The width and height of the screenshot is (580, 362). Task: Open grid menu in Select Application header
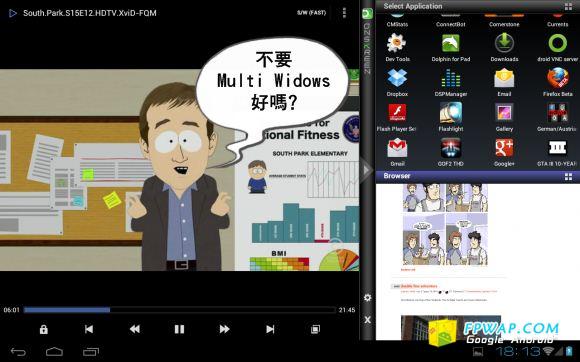coord(569,6)
